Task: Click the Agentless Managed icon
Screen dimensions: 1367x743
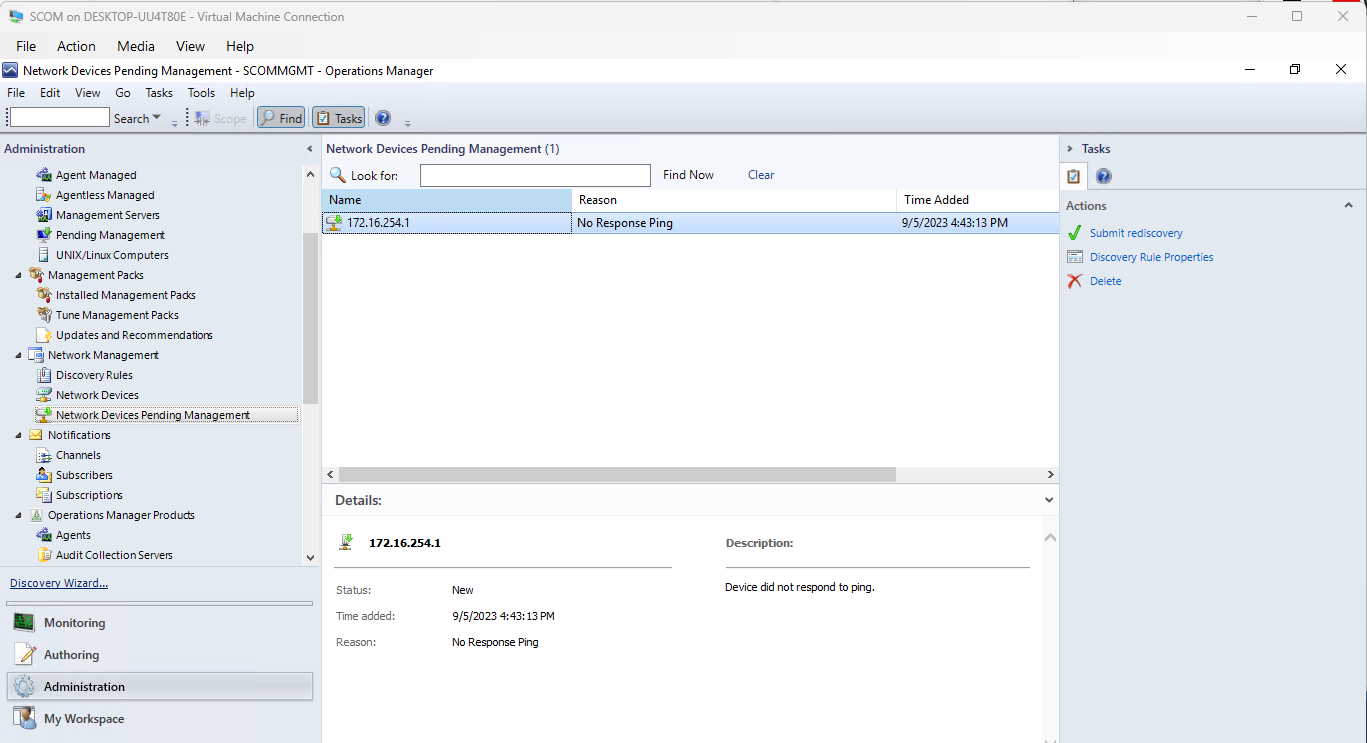Action: 43,195
